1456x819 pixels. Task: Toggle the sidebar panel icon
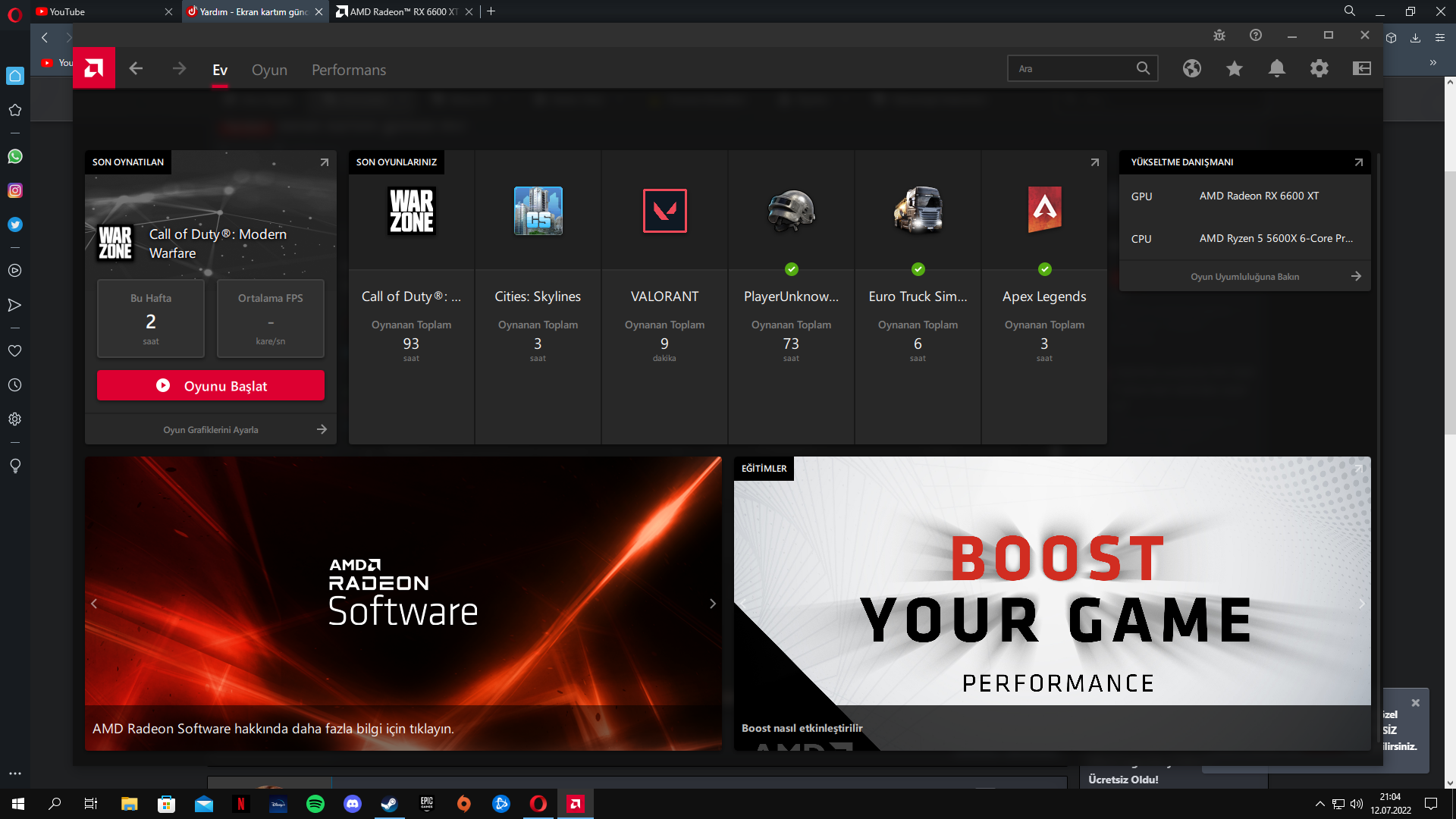(1361, 69)
